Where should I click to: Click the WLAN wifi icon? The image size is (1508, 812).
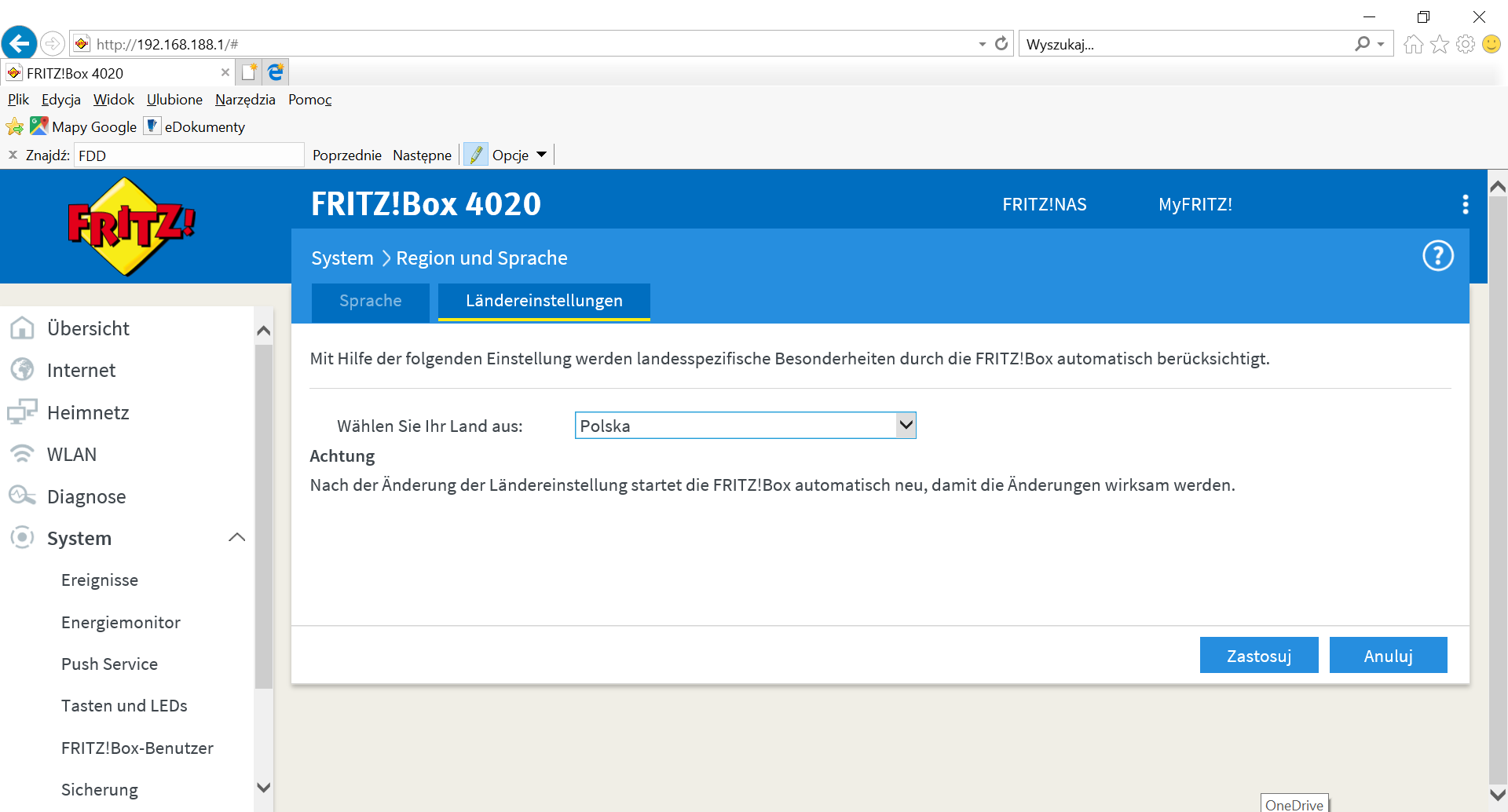22,455
